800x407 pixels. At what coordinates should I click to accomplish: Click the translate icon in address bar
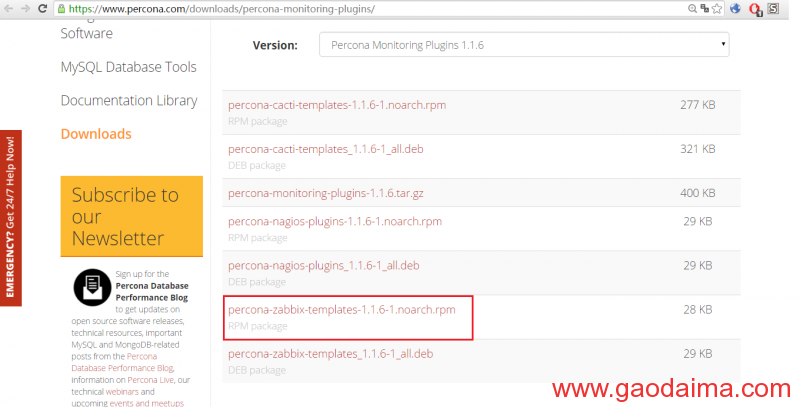(705, 8)
